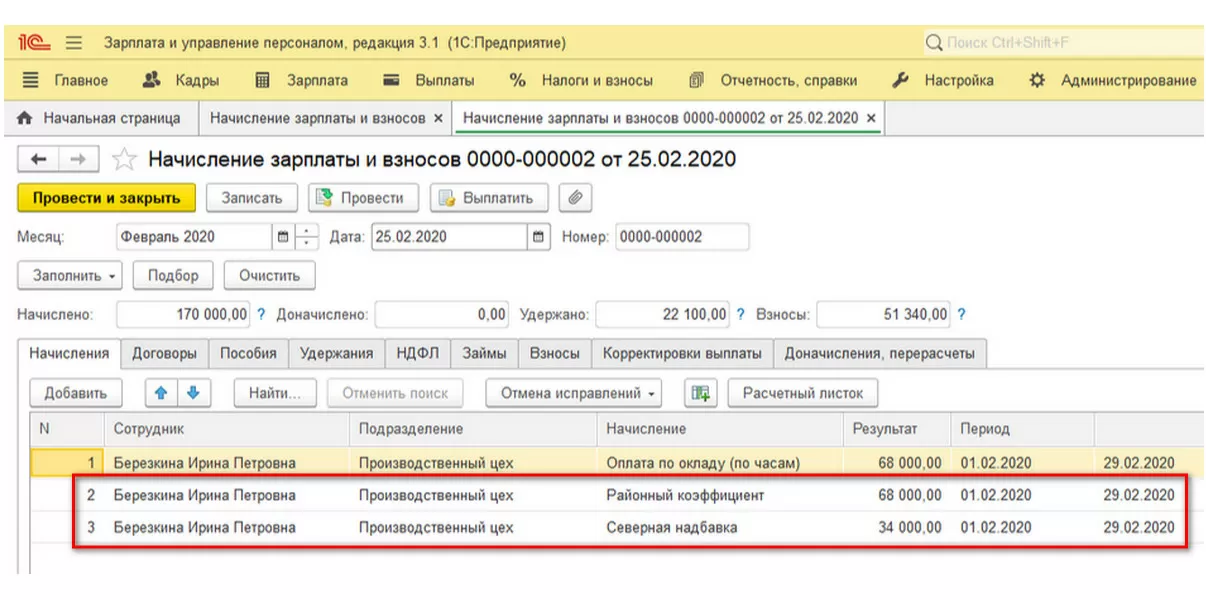Open calendar picker for Дата field
Image resolution: width=1206 pixels, height=600 pixels.
tap(540, 237)
